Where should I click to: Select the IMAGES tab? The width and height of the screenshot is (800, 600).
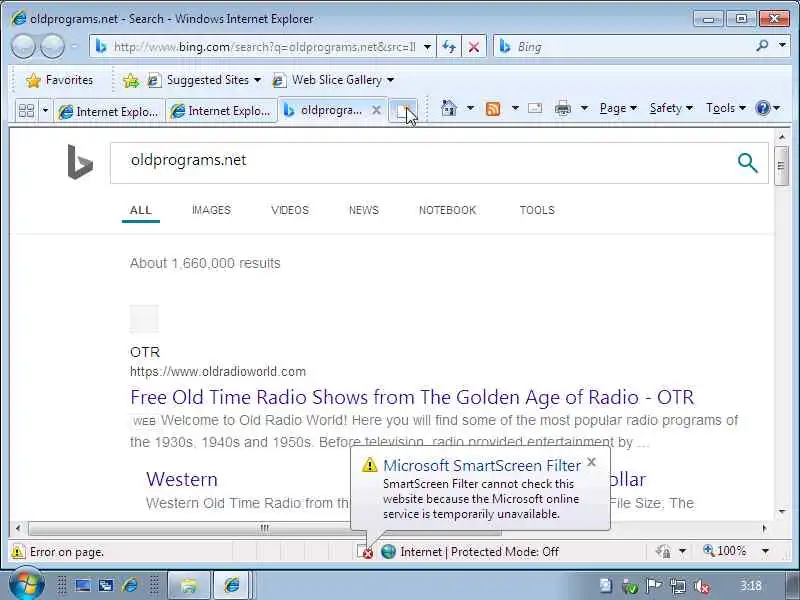click(x=211, y=210)
